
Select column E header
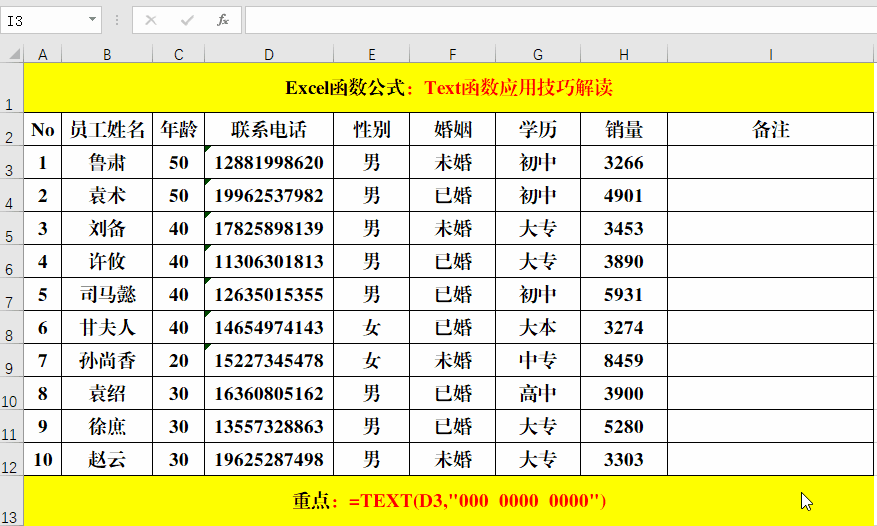click(371, 54)
